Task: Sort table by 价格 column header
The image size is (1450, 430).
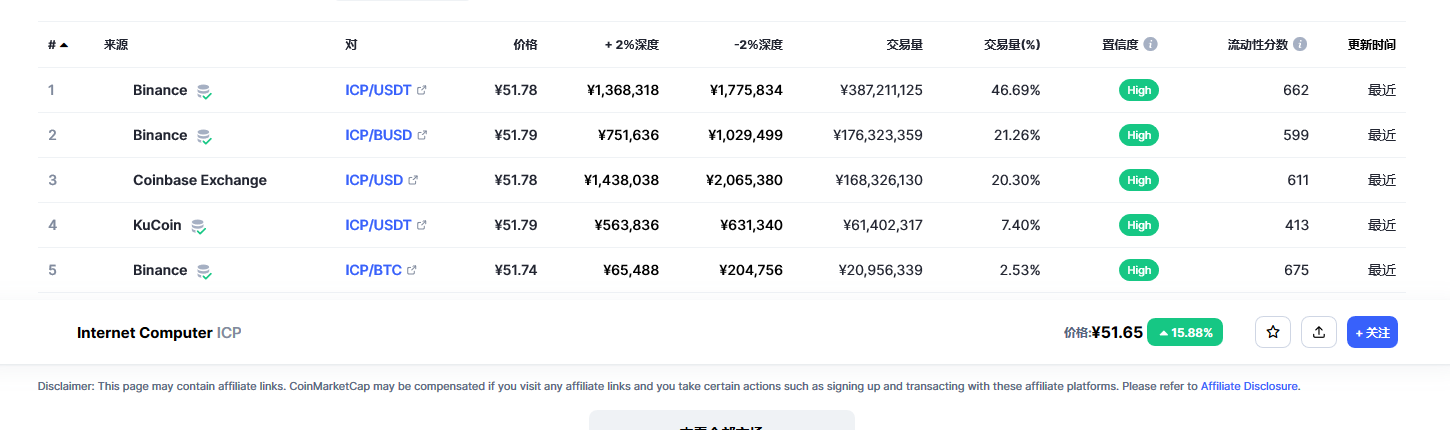Action: click(x=525, y=45)
